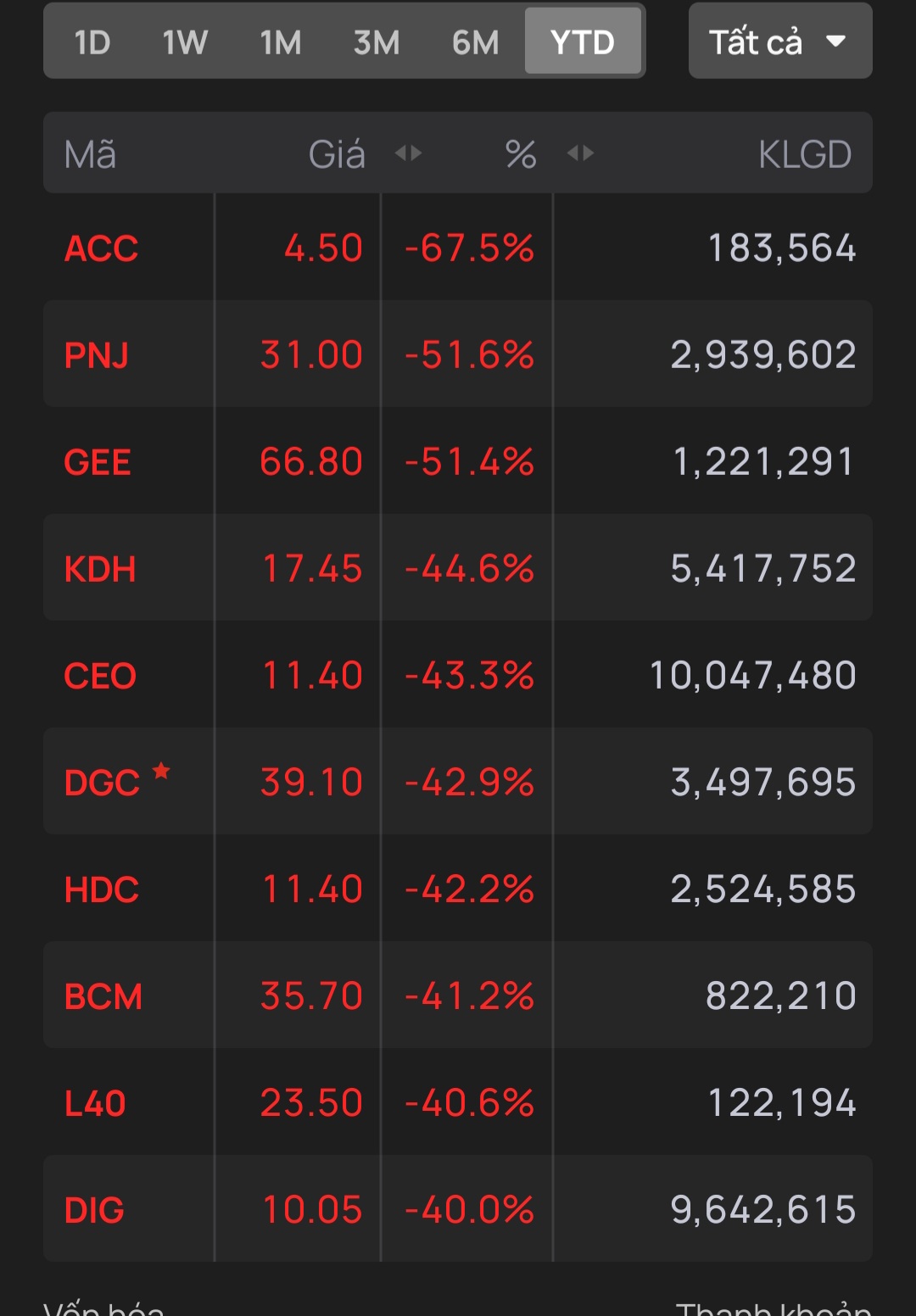Open the CEO stock row

coord(458,675)
